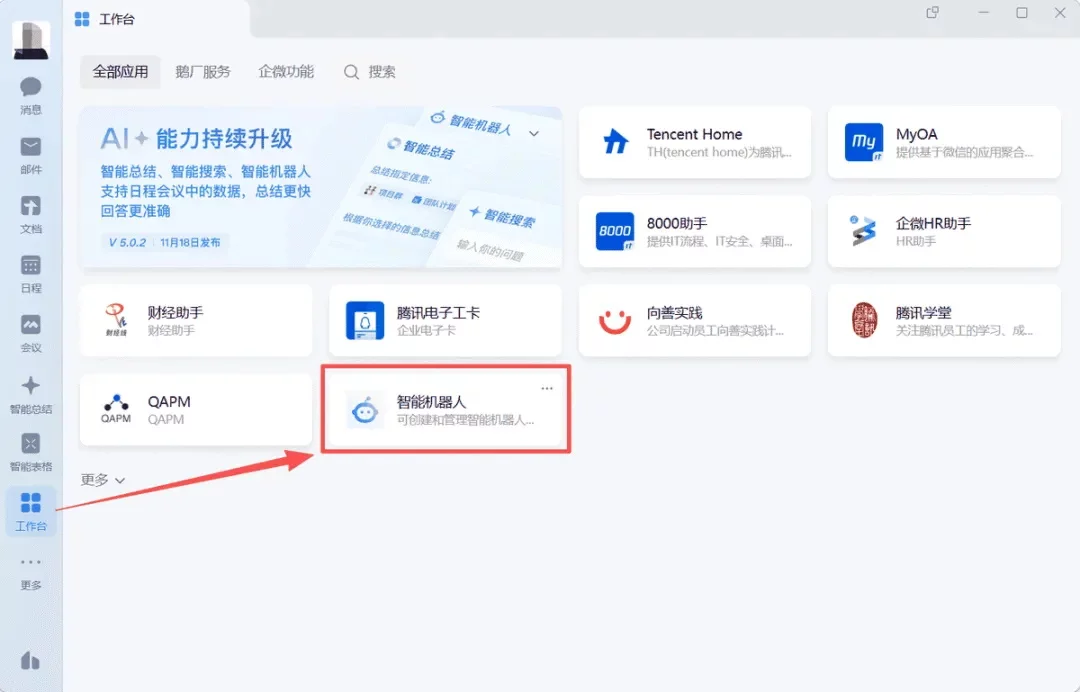Click the 企微HR助手 title text
Screen dimensions: 1080x692
(933, 223)
